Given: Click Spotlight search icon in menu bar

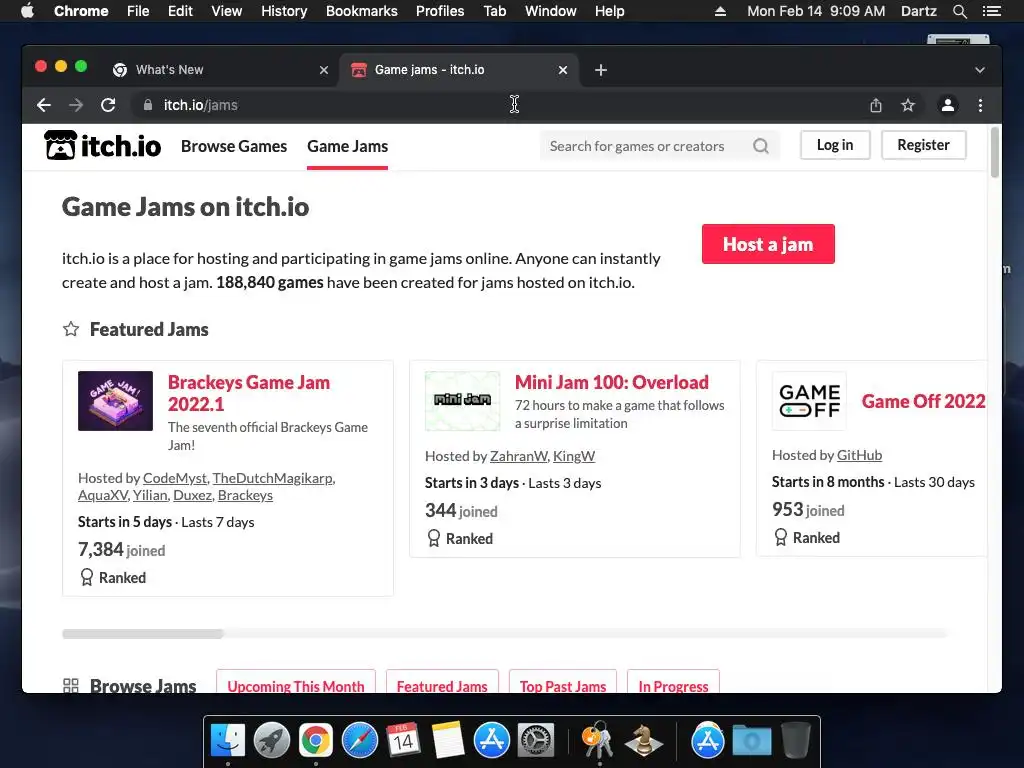Looking at the screenshot, I should (959, 11).
